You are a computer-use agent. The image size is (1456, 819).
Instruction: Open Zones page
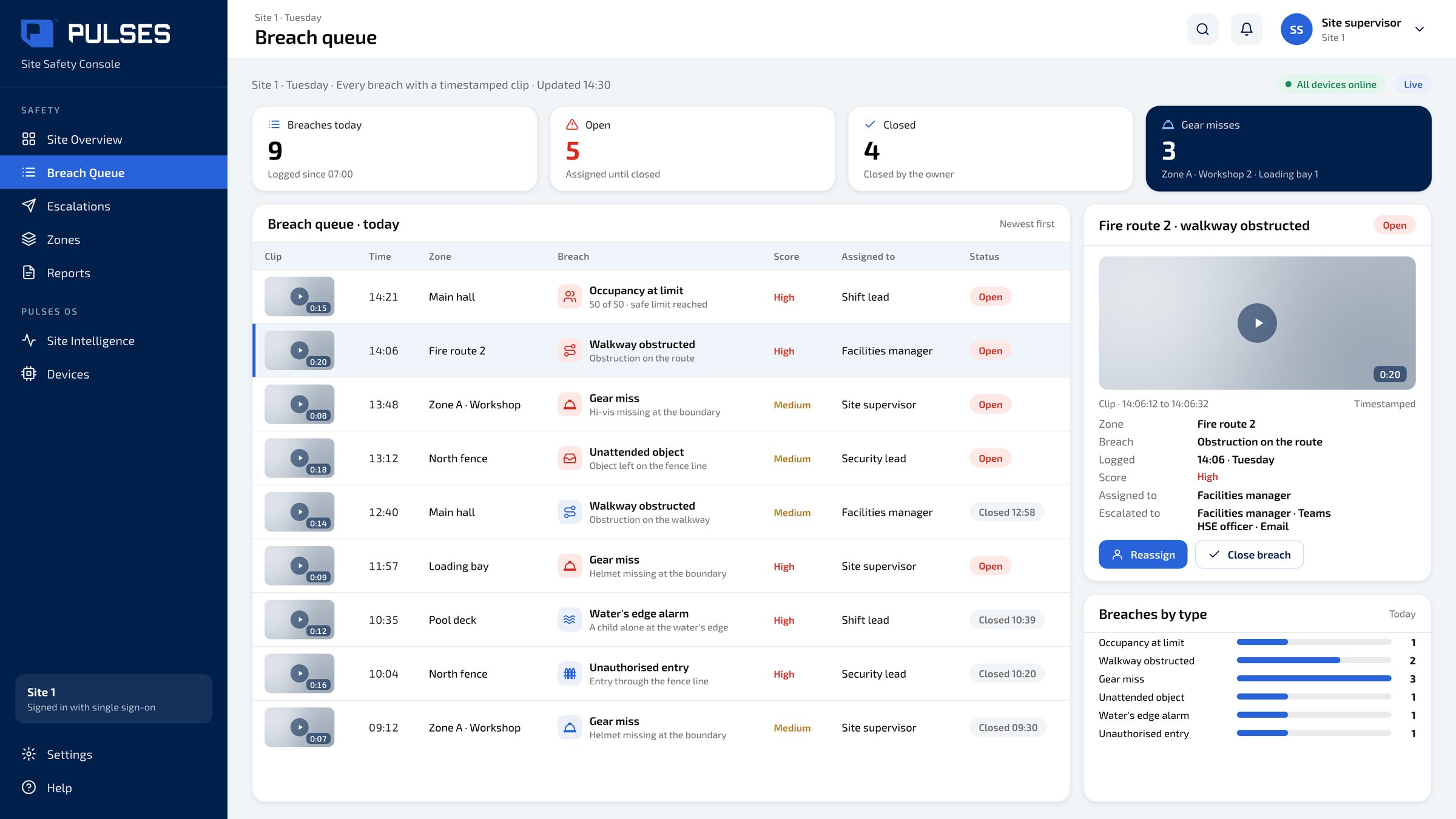(113, 239)
